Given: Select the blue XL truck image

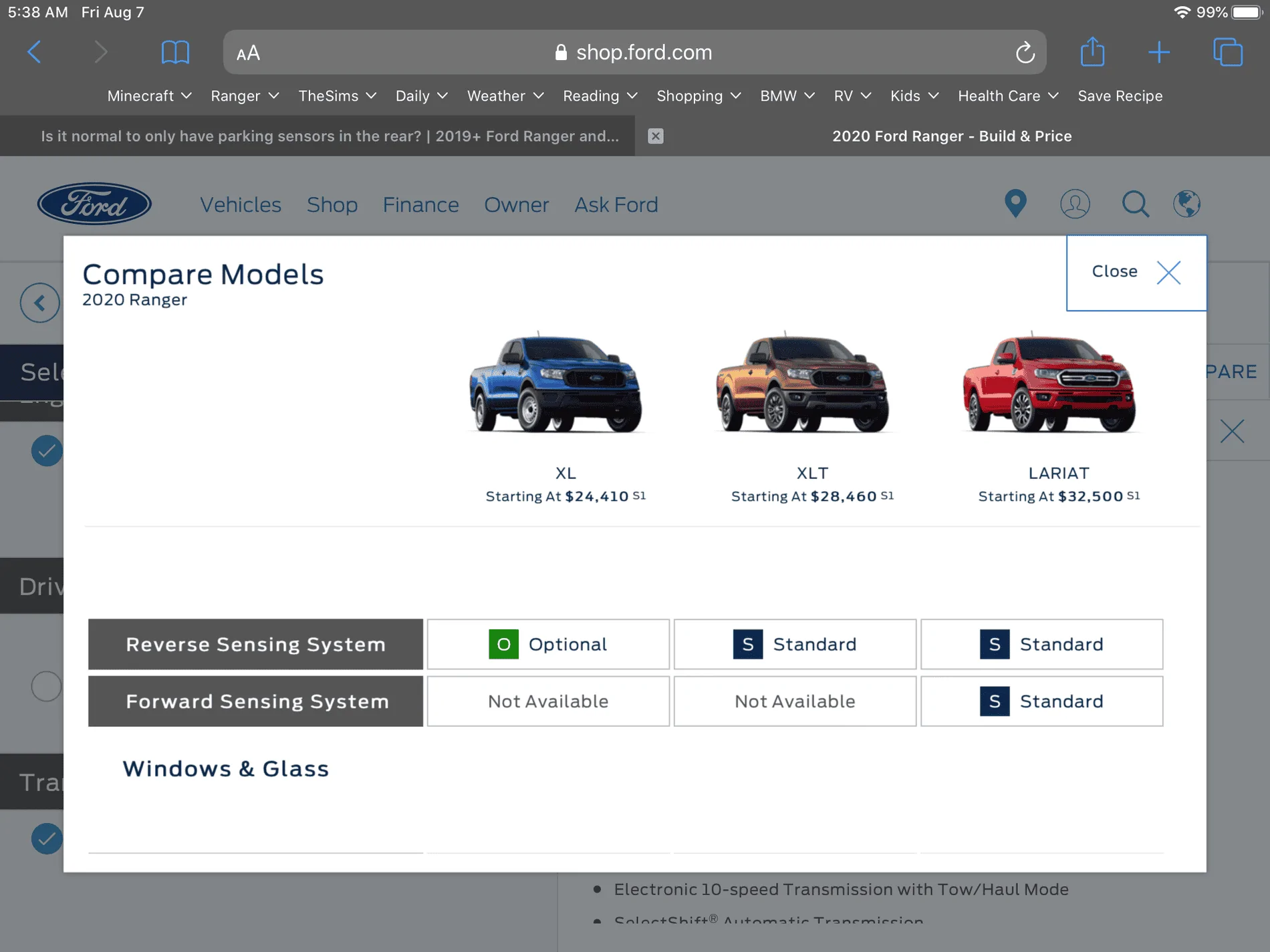Looking at the screenshot, I should coord(555,382).
